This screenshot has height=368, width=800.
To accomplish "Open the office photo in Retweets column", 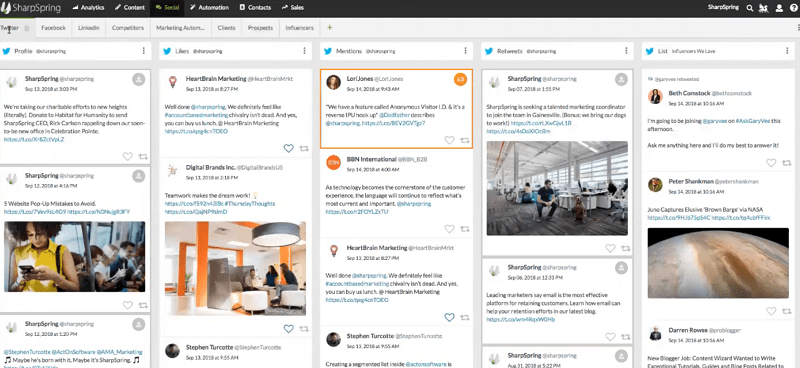I will 557,188.
